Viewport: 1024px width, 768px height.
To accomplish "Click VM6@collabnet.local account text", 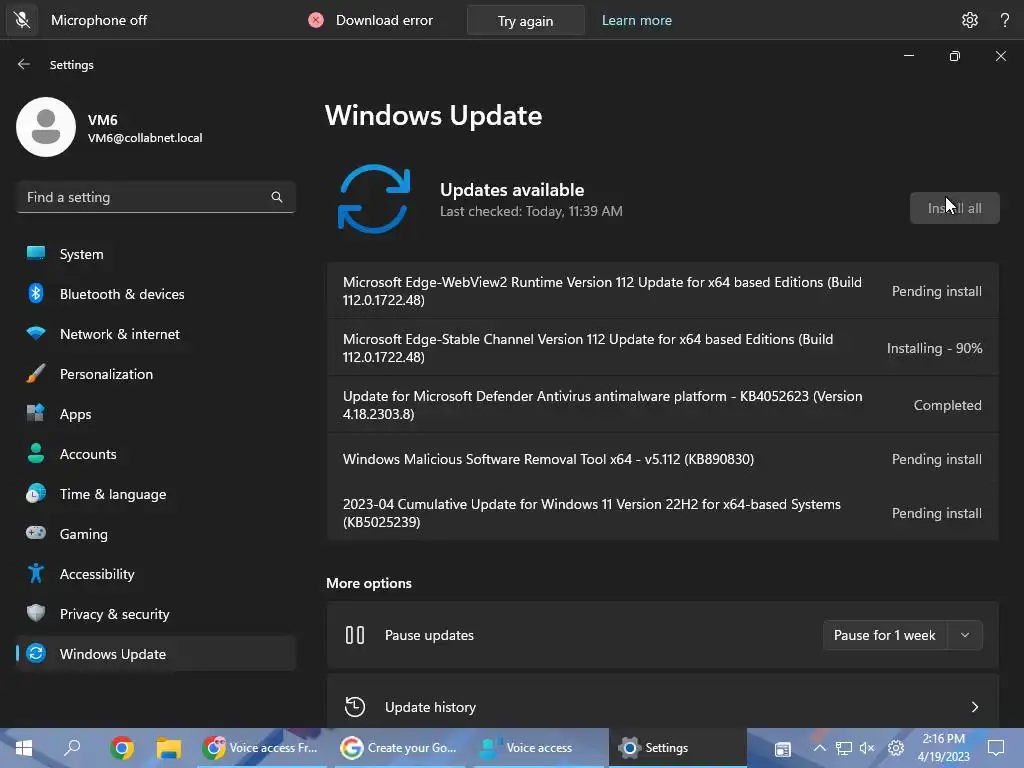I will pos(145,138).
